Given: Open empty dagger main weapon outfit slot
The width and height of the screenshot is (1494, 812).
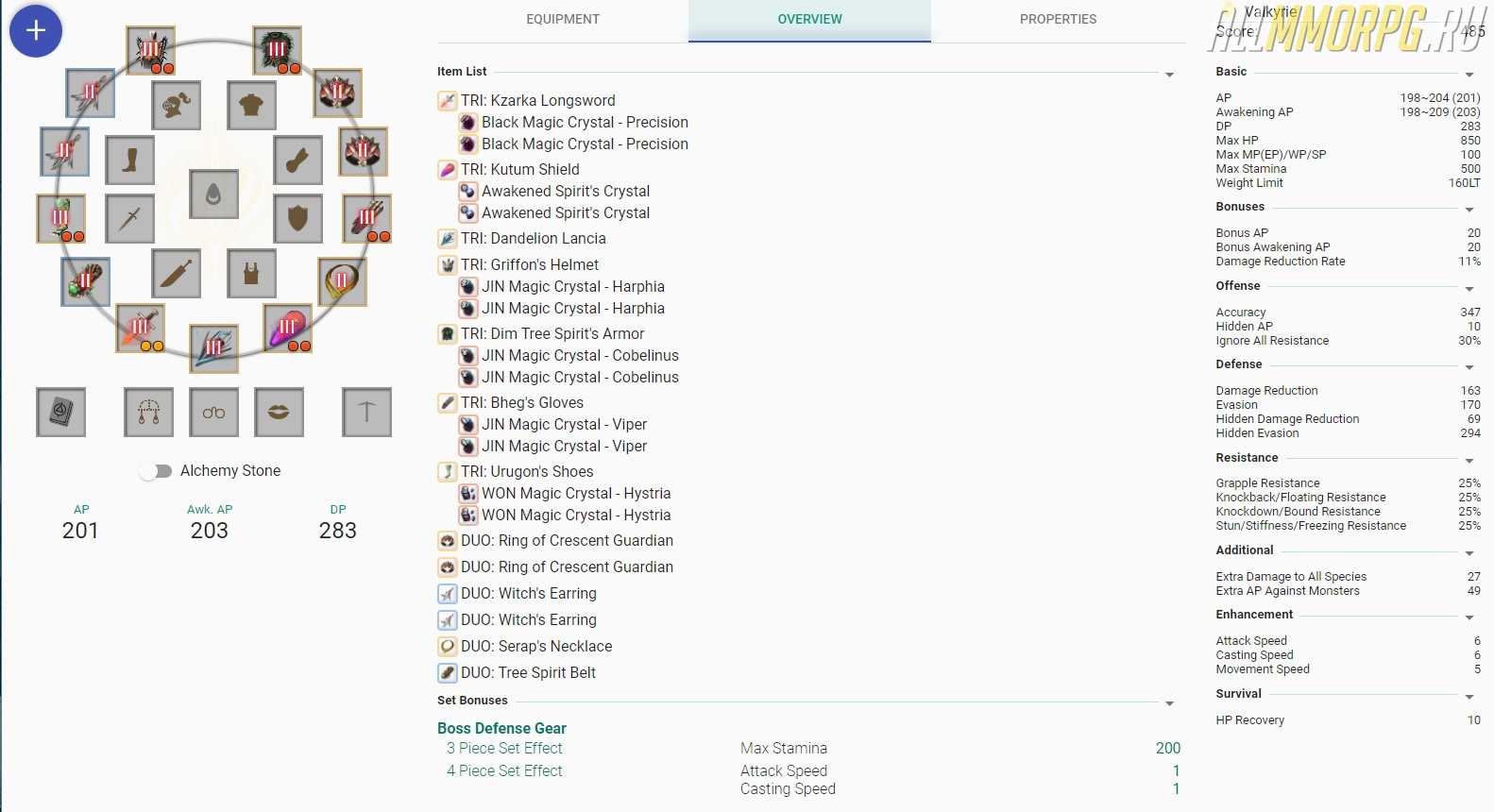Looking at the screenshot, I should [130, 219].
